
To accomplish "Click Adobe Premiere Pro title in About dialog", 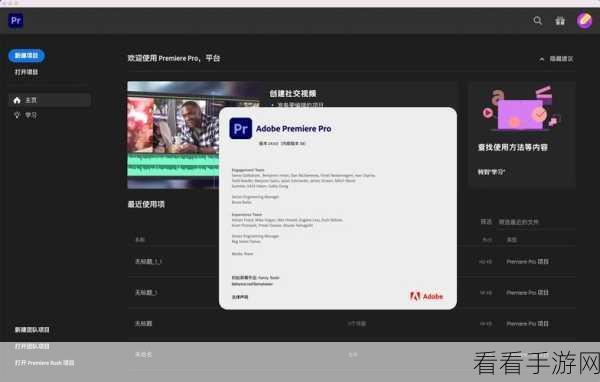I will click(293, 129).
